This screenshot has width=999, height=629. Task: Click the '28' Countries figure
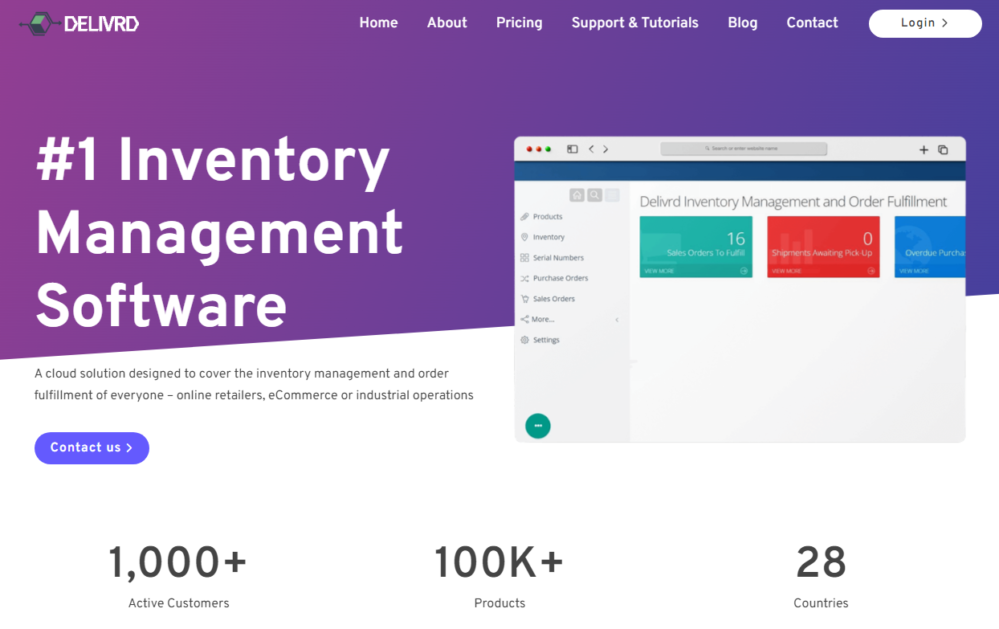[821, 562]
